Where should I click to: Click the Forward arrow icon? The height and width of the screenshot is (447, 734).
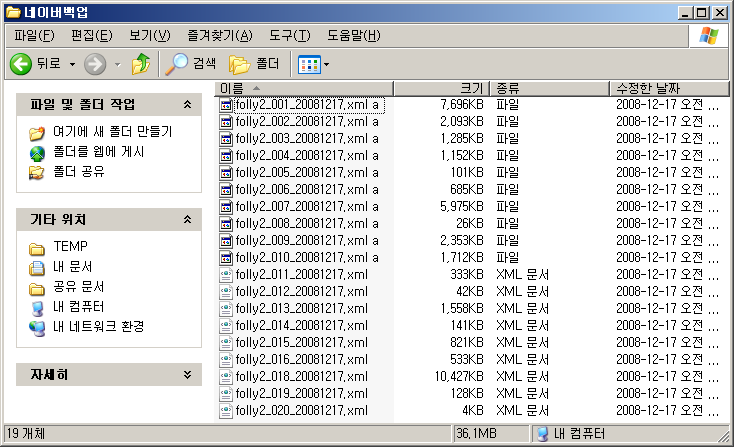pyautogui.click(x=95, y=64)
